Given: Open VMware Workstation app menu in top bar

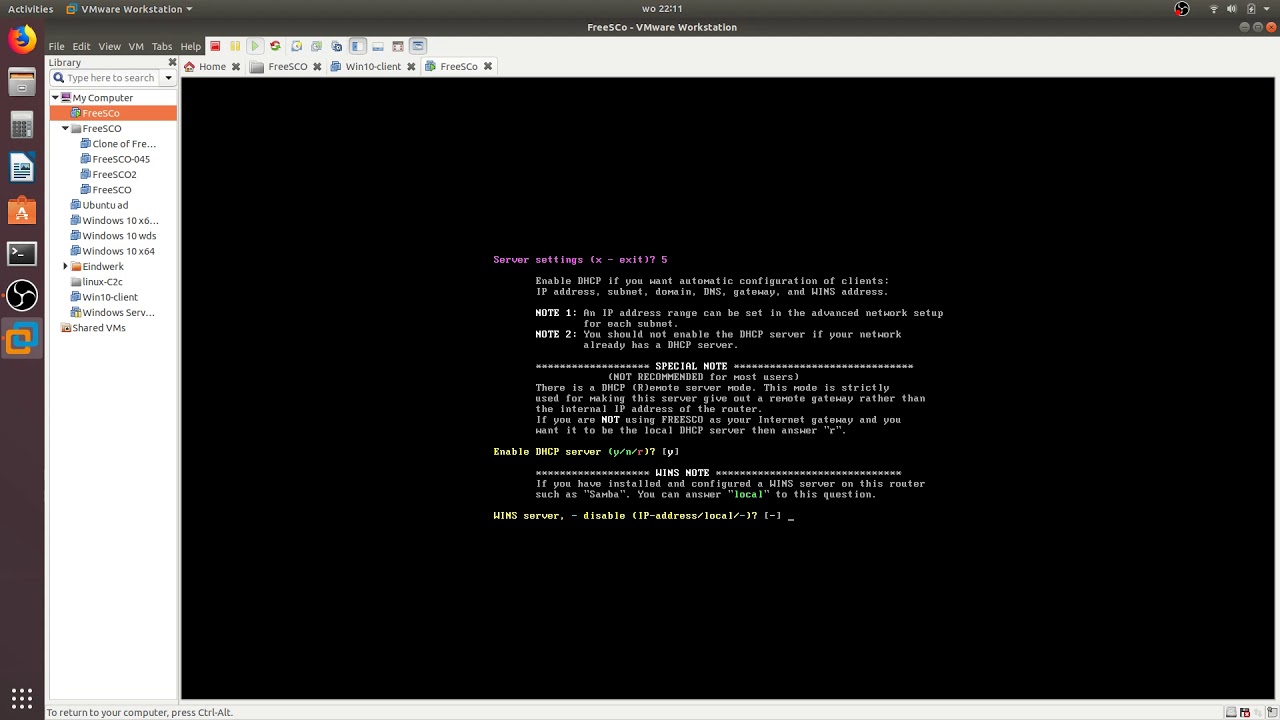Looking at the screenshot, I should 129,9.
